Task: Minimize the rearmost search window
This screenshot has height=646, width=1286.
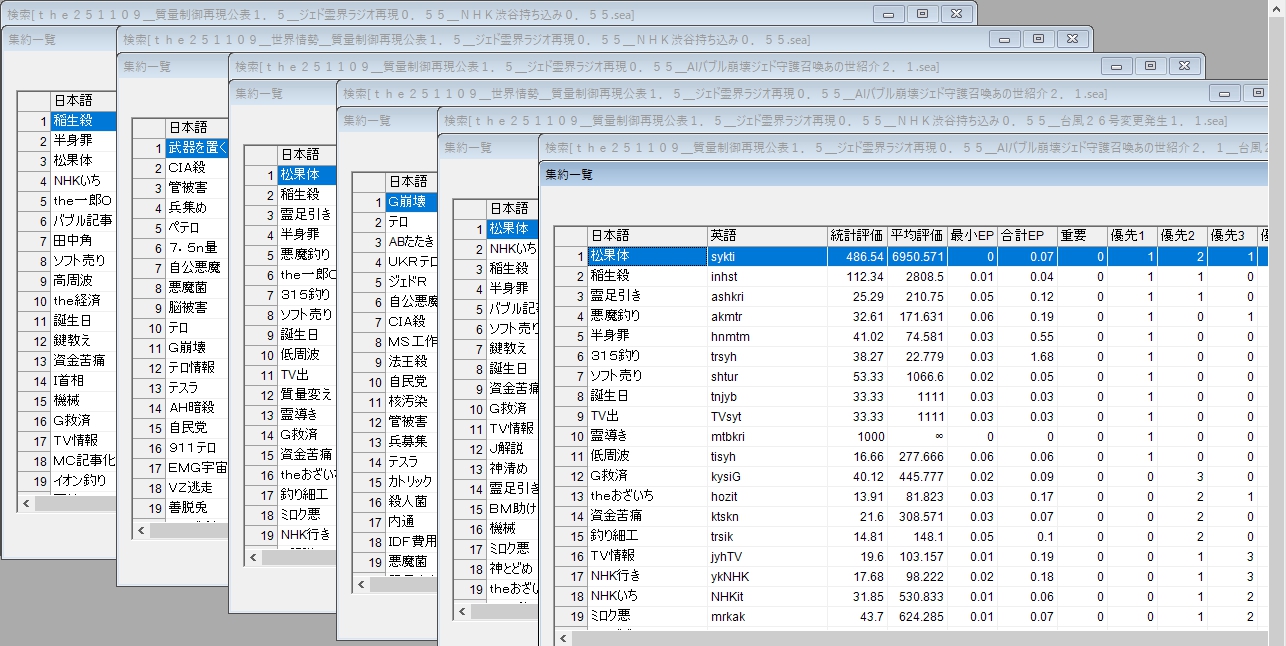Action: pyautogui.click(x=887, y=14)
